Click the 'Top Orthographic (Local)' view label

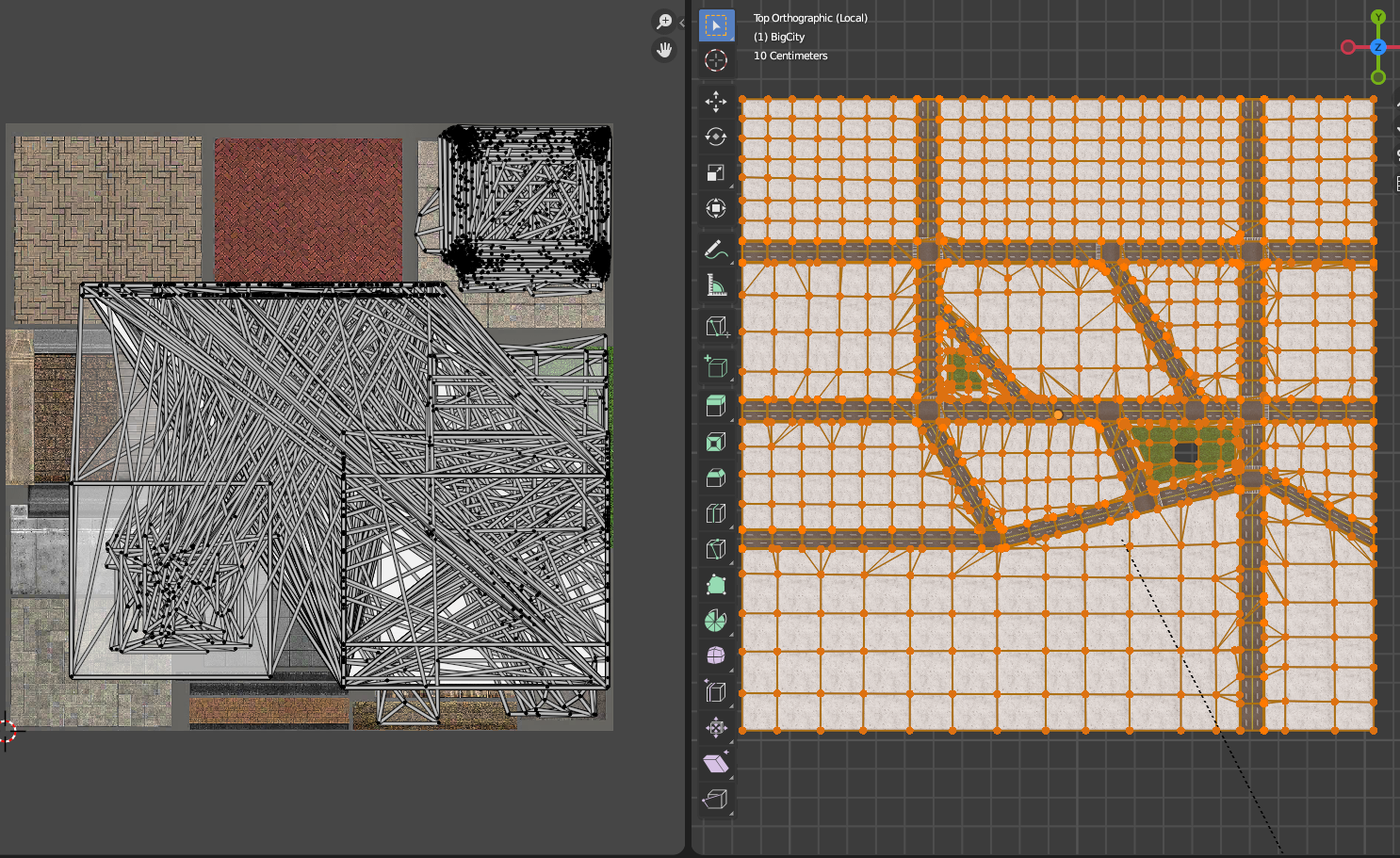[810, 18]
